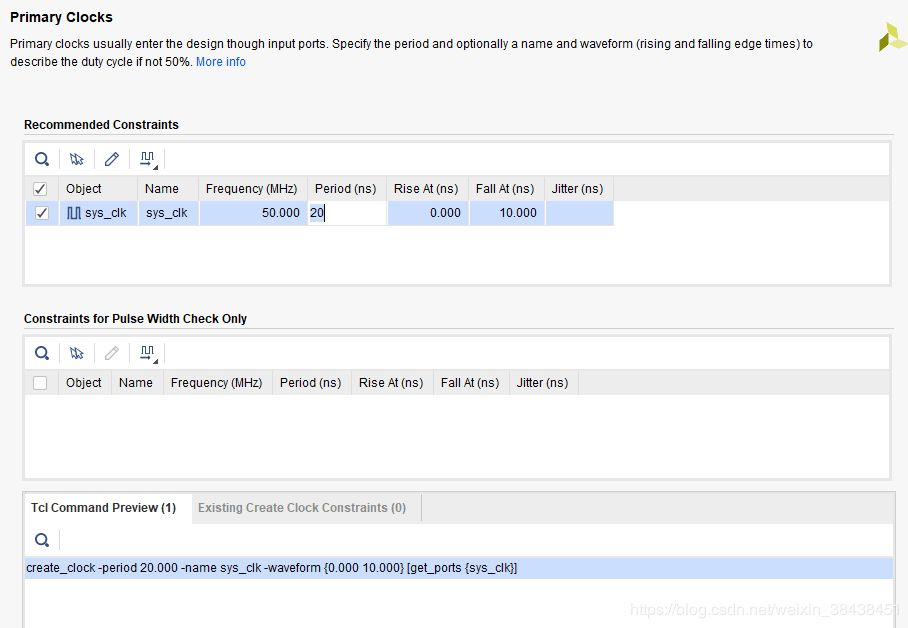Switch to Tcl Command Preview tab
908x628 pixels.
click(103, 508)
